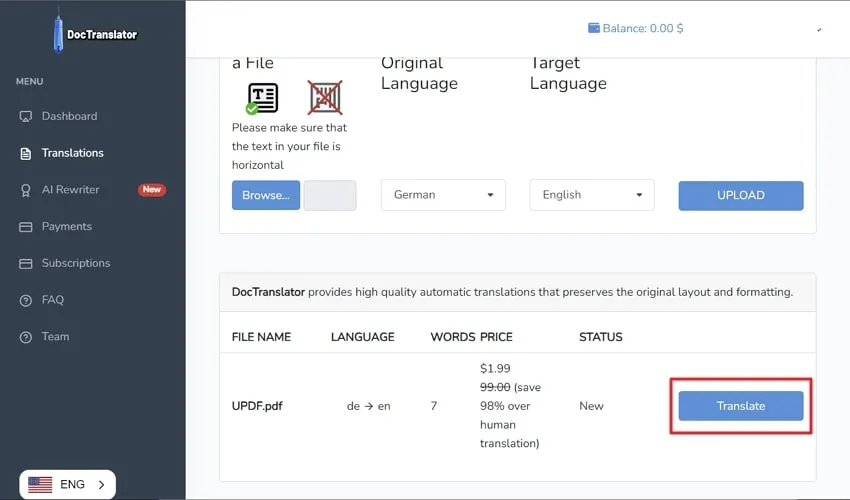
Task: Click the US flag icon
Action: 40,484
